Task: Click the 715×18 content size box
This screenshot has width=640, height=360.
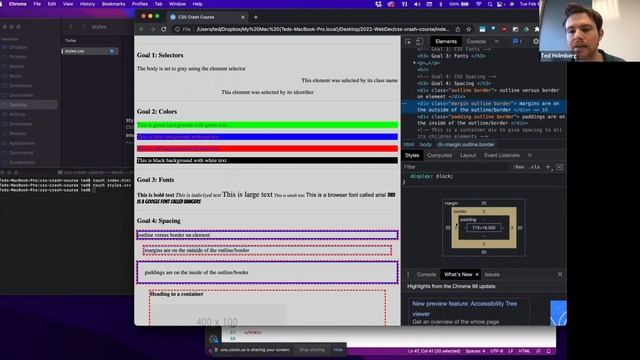Action: point(484,228)
